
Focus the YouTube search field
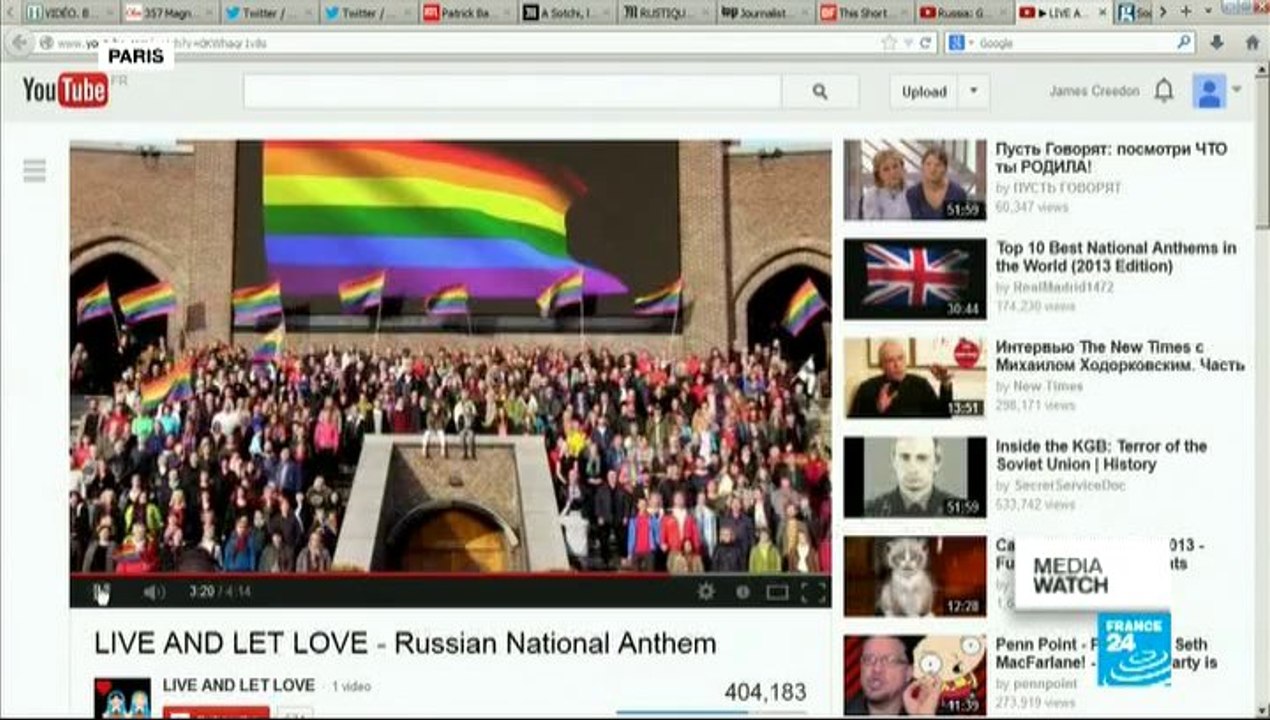pyautogui.click(x=512, y=92)
